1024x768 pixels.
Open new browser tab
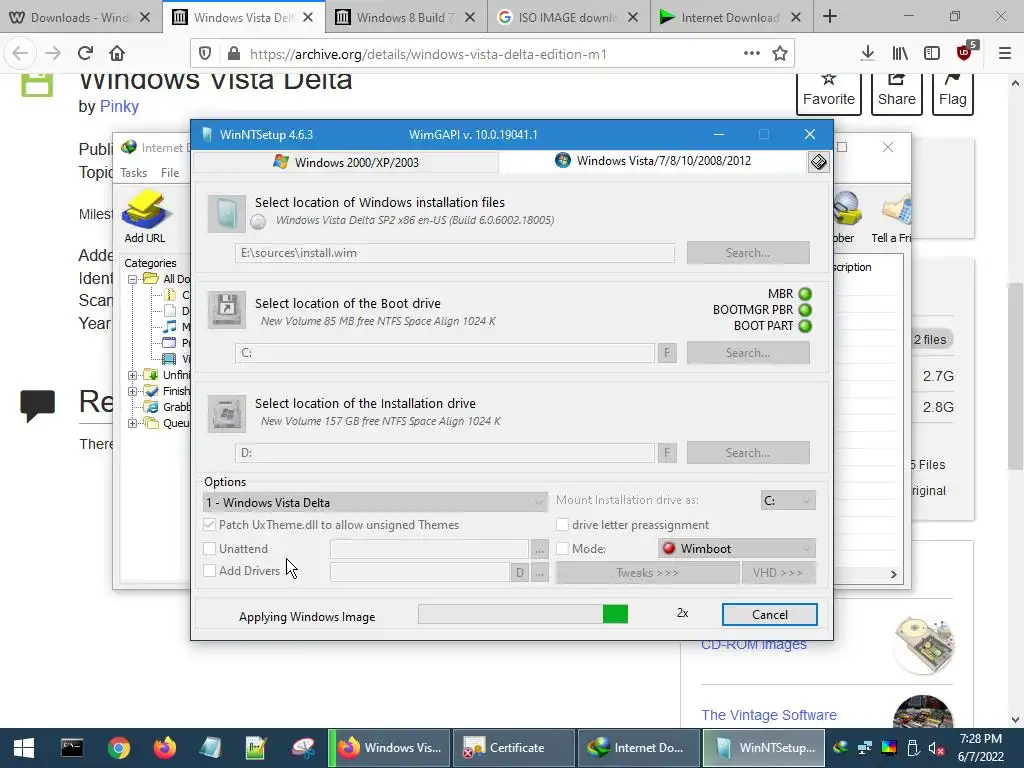tap(829, 17)
